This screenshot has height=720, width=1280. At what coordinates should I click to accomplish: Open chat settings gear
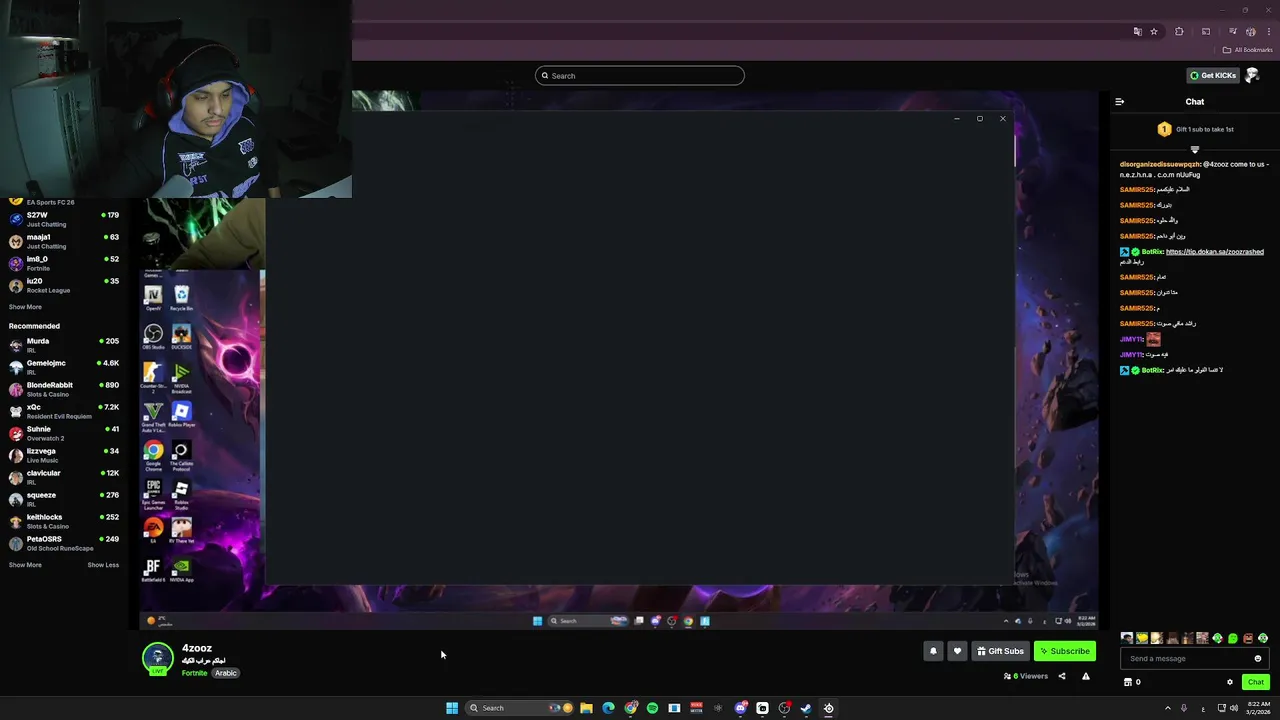pos(1230,682)
